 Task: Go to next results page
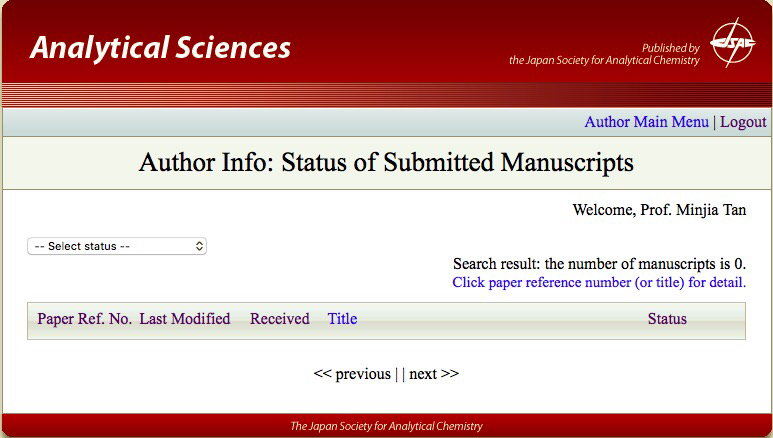pos(434,374)
